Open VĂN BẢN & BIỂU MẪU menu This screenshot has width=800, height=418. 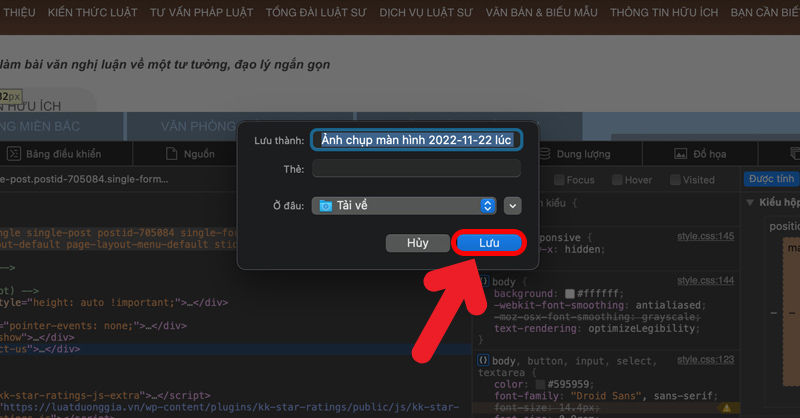click(541, 12)
